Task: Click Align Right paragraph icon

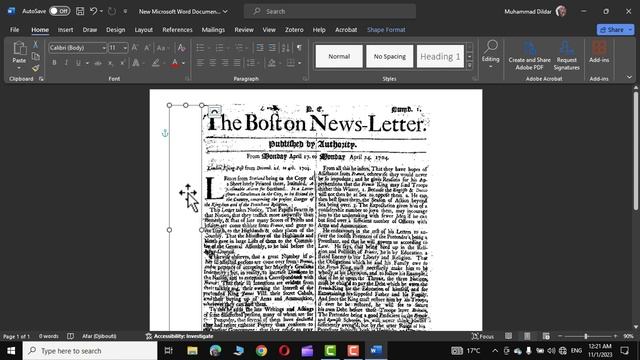Action: click(225, 63)
